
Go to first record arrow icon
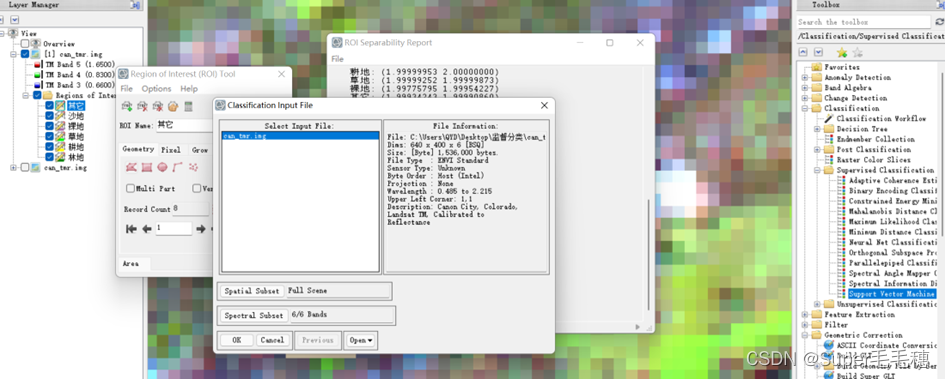pyautogui.click(x=131, y=229)
